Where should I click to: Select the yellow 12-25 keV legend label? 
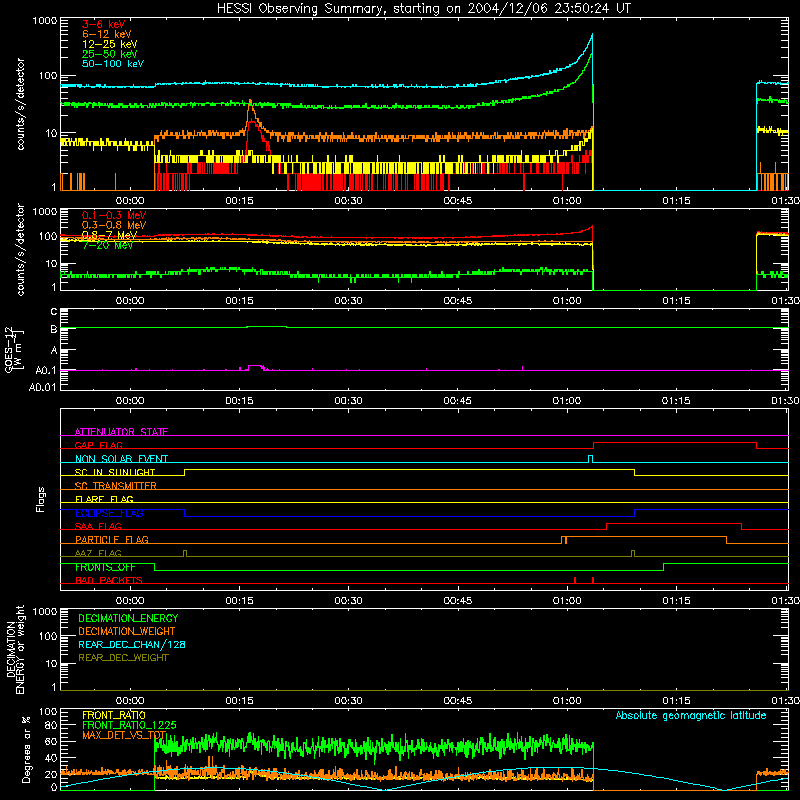[110, 44]
